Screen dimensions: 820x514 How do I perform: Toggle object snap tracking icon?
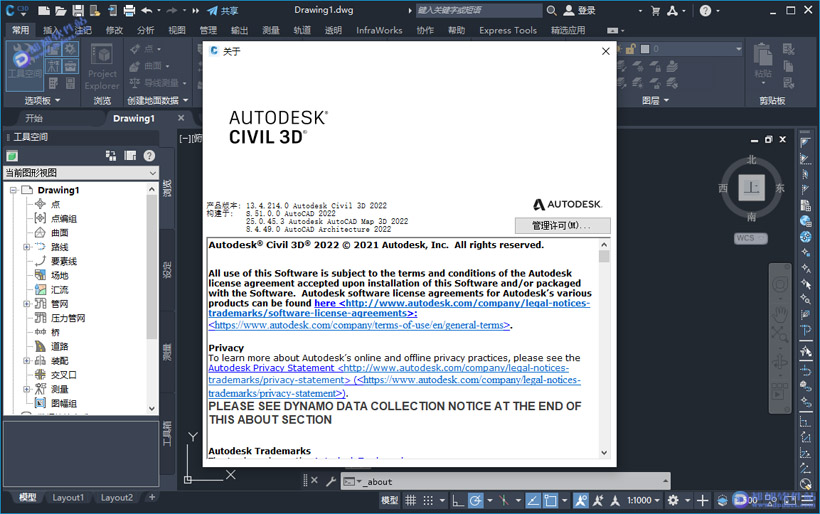coord(533,500)
